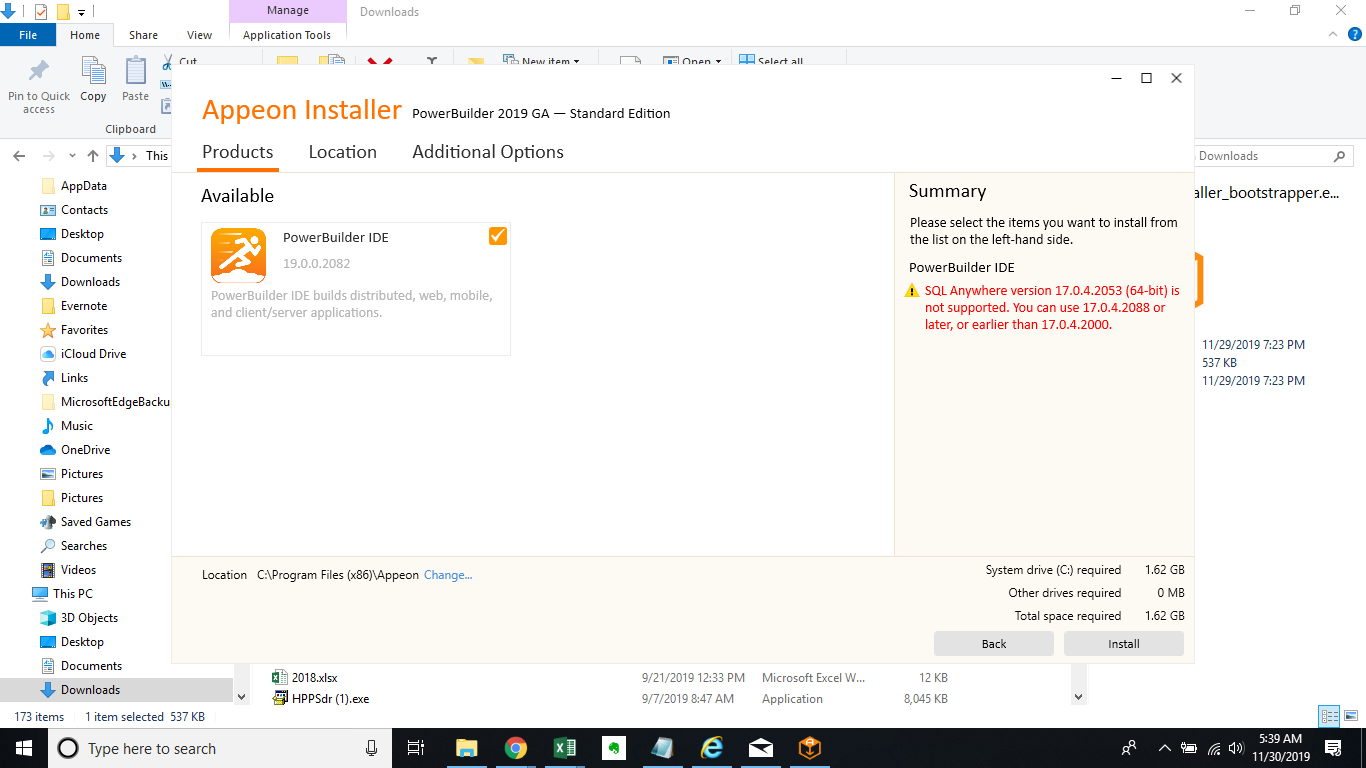Switch to the Location tab
Image resolution: width=1366 pixels, height=768 pixels.
click(x=342, y=152)
